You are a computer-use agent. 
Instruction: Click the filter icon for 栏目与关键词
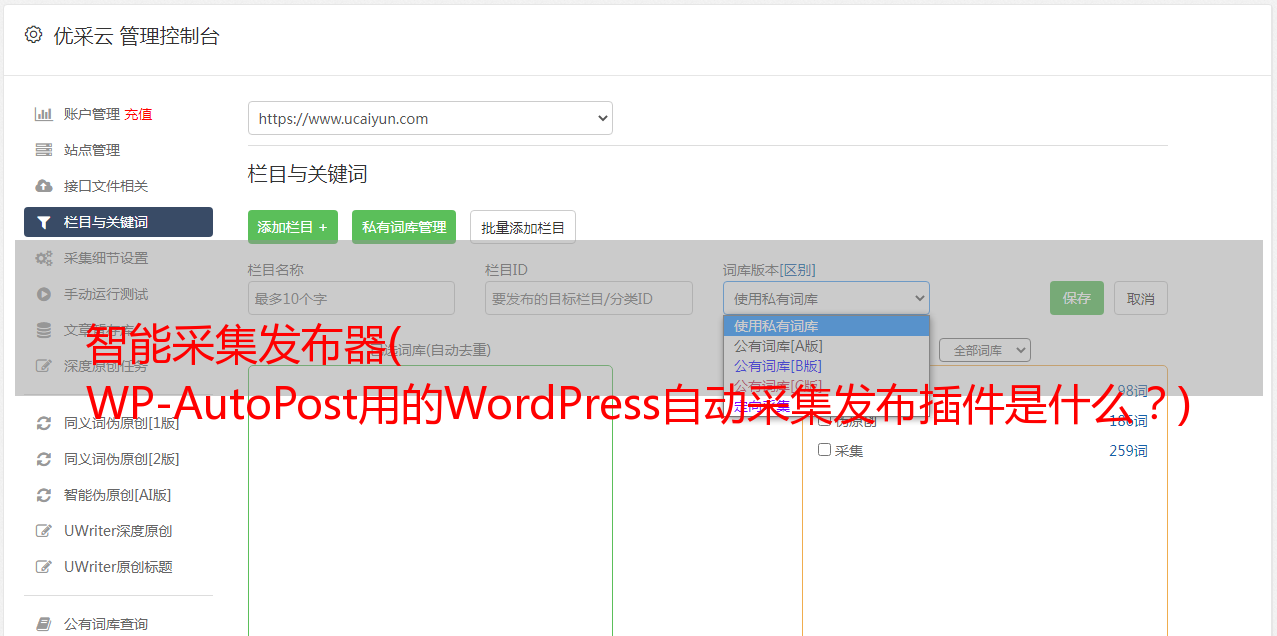pos(44,222)
